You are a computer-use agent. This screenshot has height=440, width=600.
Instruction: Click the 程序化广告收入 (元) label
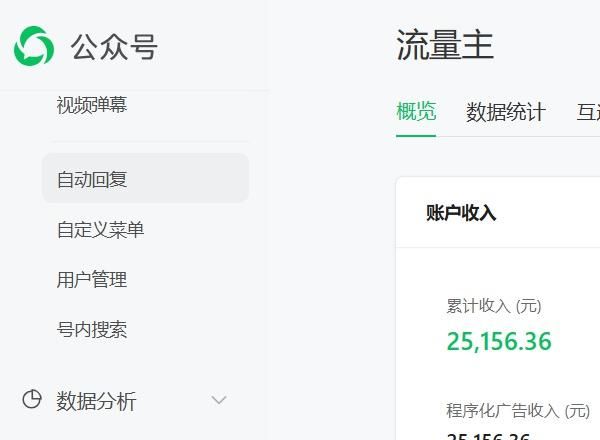coord(518,410)
